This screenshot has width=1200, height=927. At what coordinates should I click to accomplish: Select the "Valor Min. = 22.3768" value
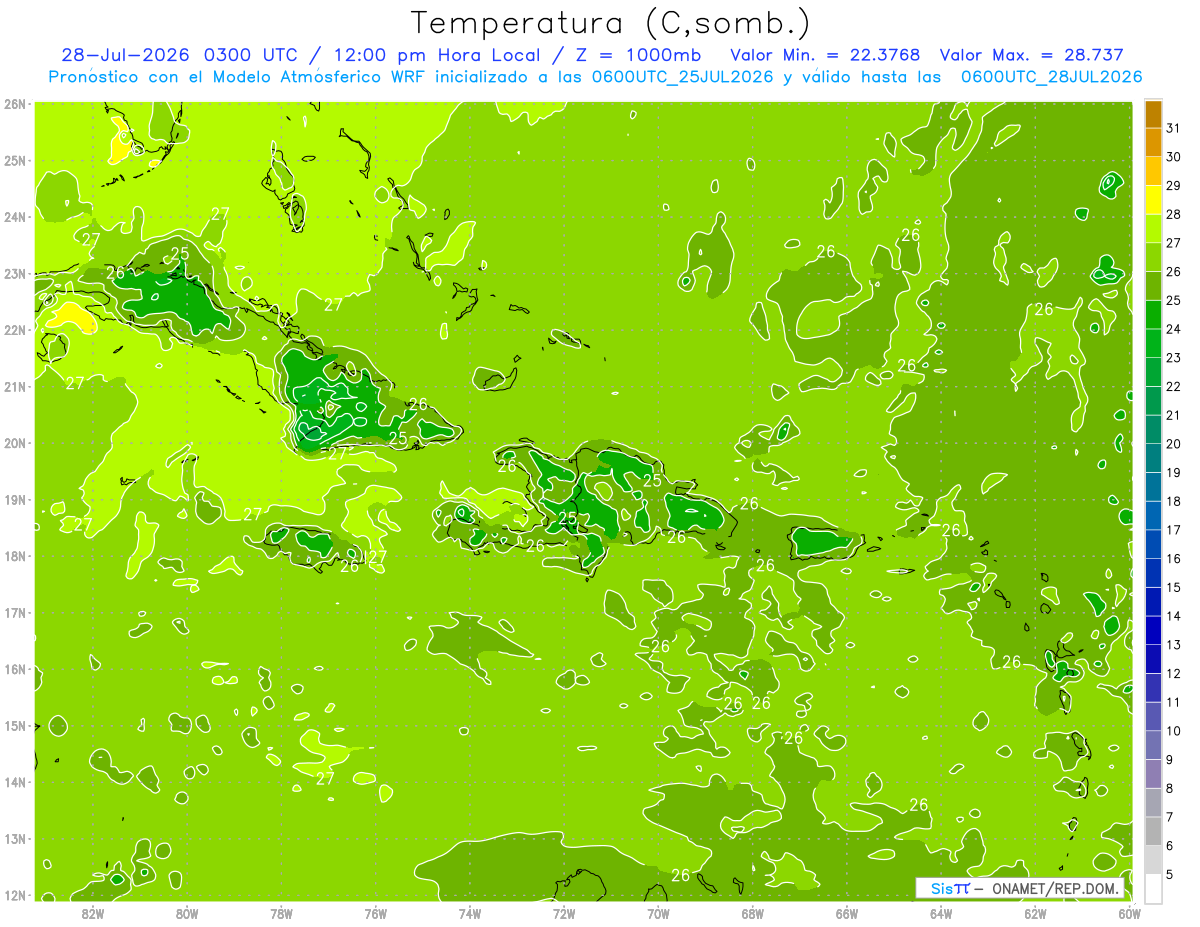[x=825, y=55]
